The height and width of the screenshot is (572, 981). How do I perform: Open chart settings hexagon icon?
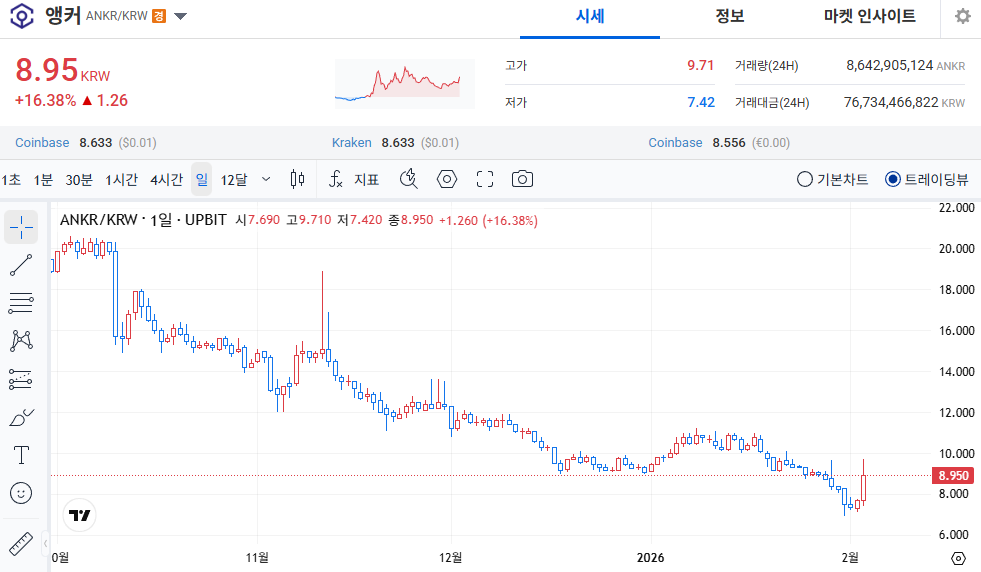447,179
